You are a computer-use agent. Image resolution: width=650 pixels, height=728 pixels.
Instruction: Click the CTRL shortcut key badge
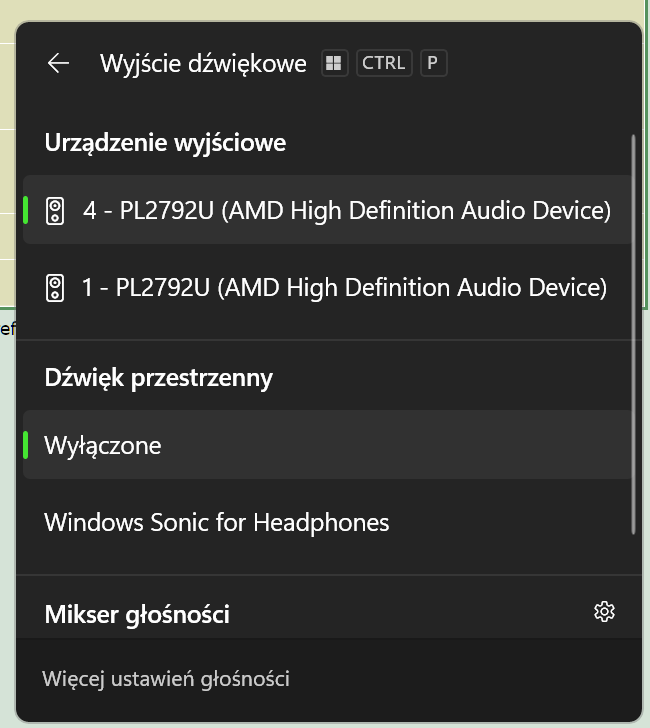point(384,63)
